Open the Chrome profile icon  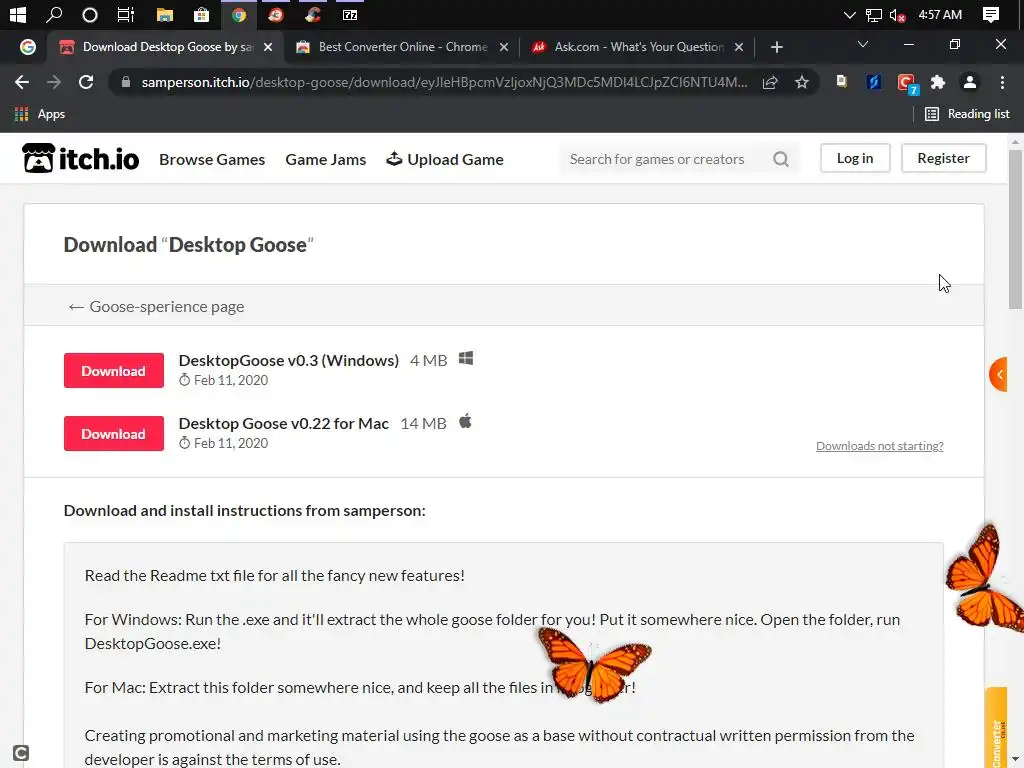pyautogui.click(x=970, y=82)
